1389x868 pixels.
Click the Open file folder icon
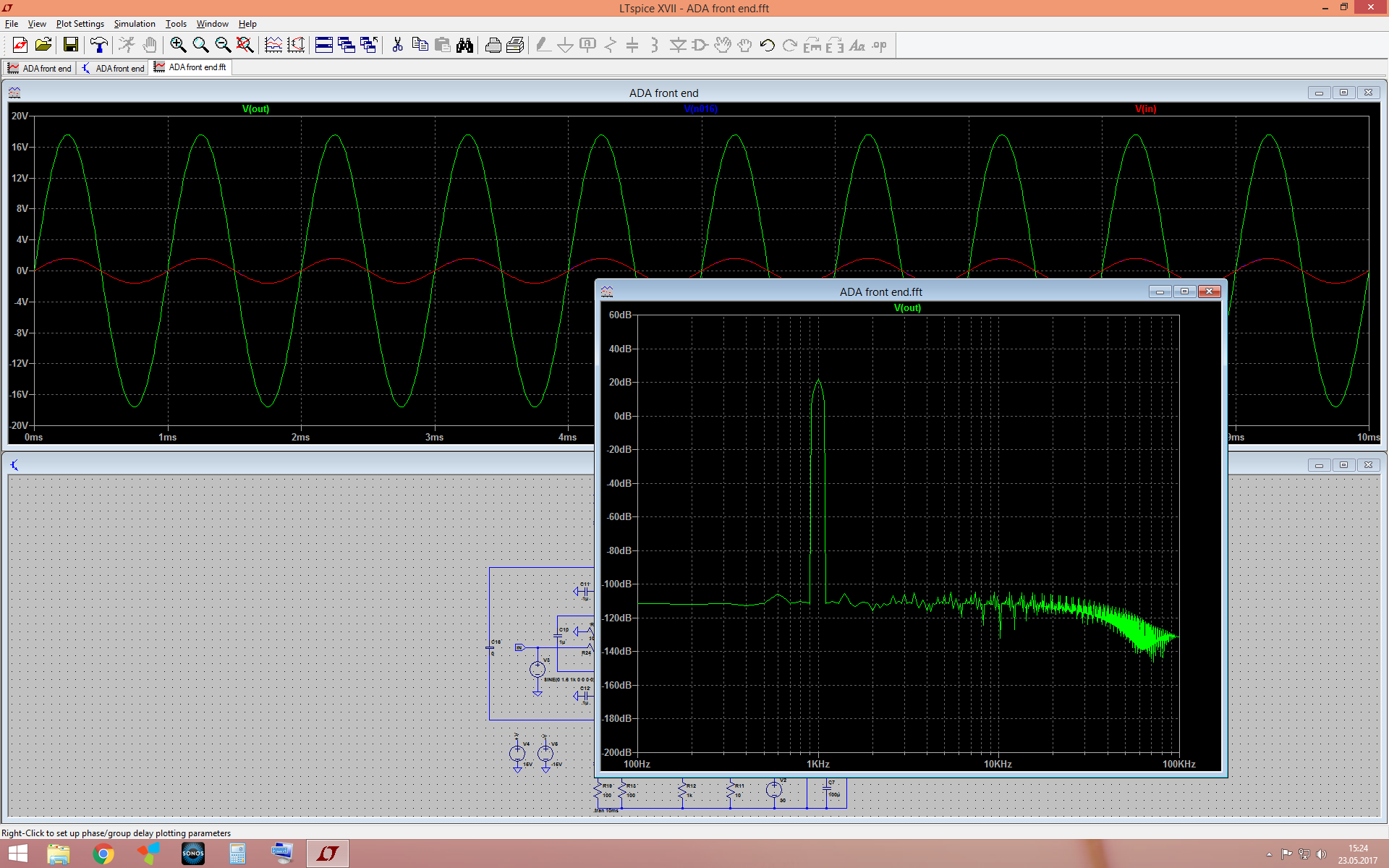[x=43, y=46]
